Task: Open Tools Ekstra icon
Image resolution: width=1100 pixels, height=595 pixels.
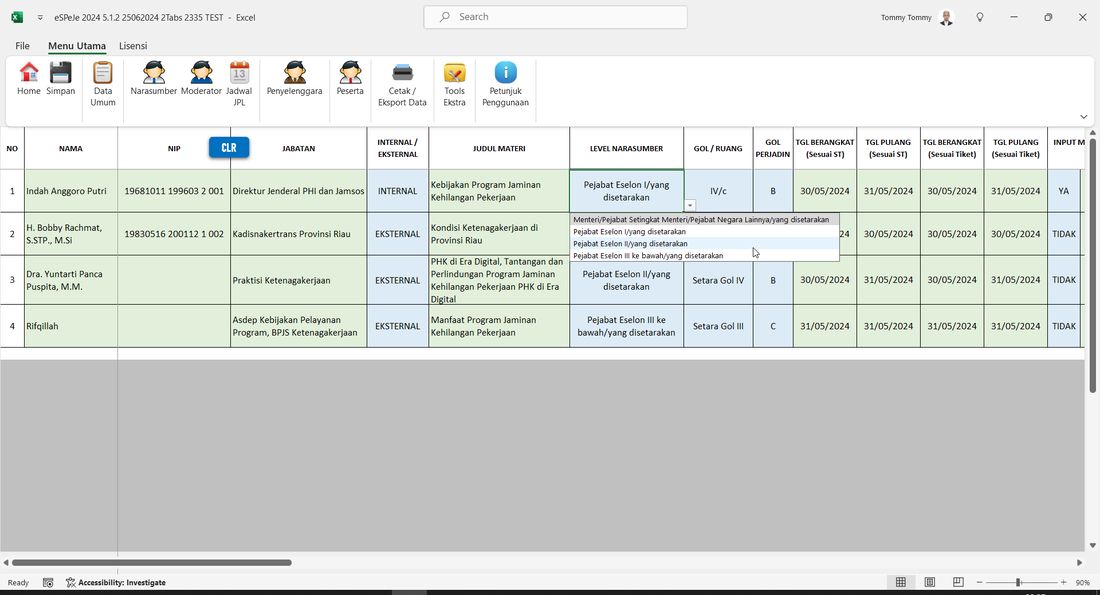Action: coord(455,73)
